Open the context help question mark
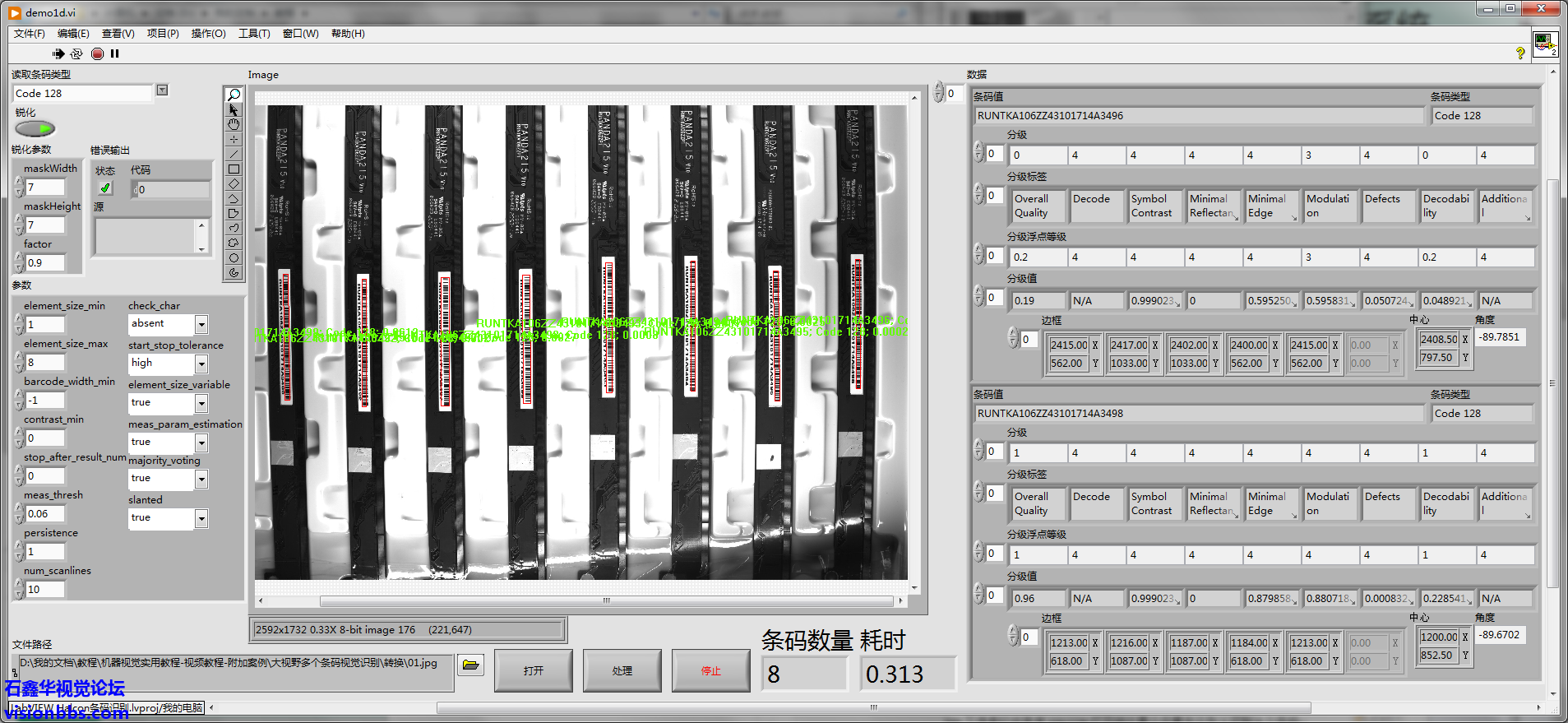Screen dimensions: 1568x723 pyautogui.click(x=1520, y=53)
